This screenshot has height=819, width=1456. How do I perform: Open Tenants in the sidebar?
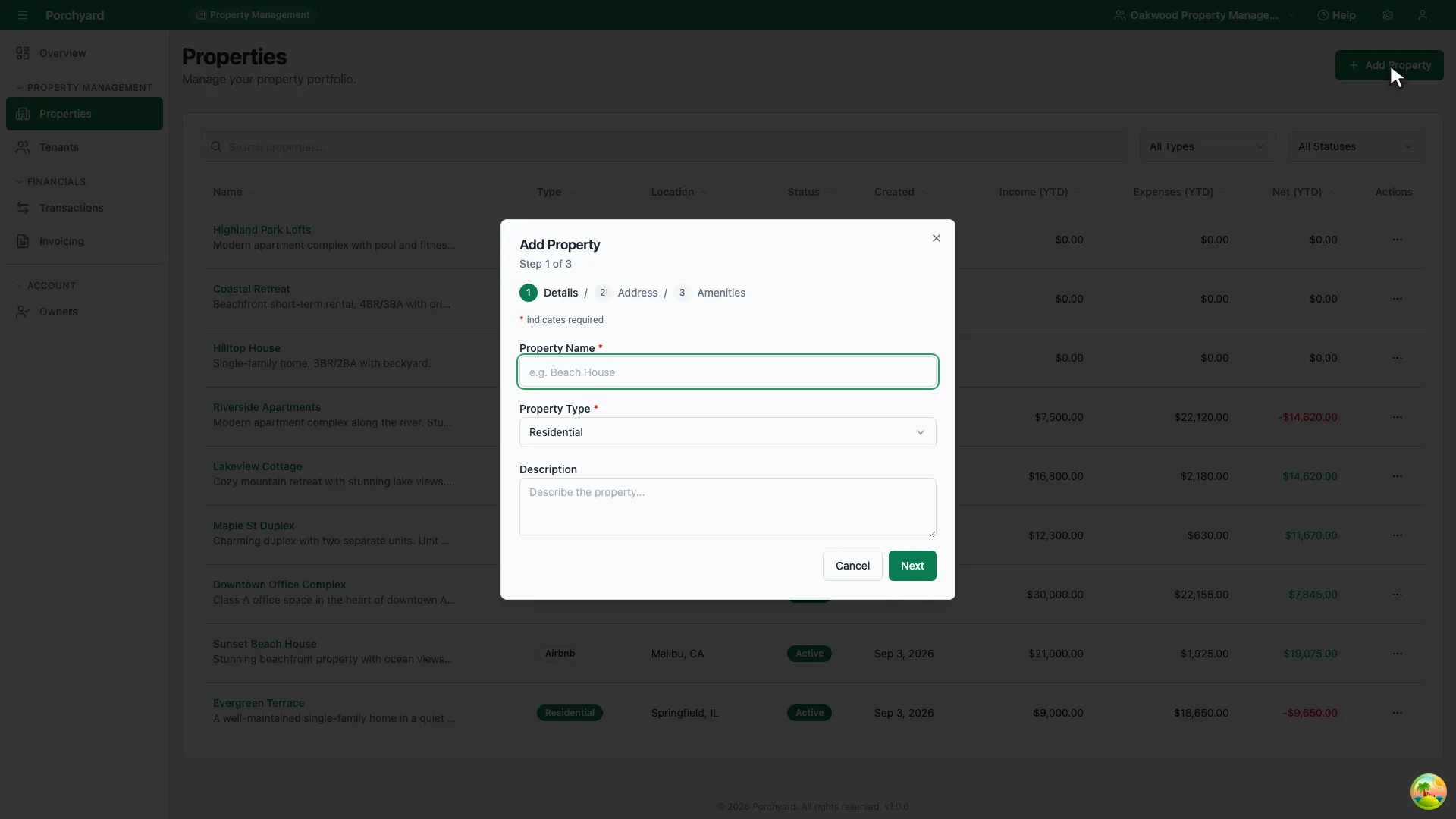[84, 147]
